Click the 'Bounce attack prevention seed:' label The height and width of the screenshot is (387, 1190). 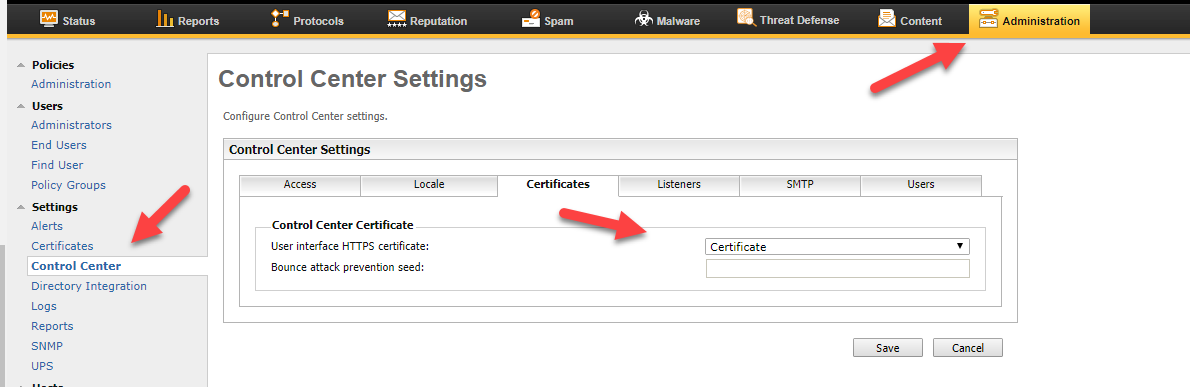(348, 267)
